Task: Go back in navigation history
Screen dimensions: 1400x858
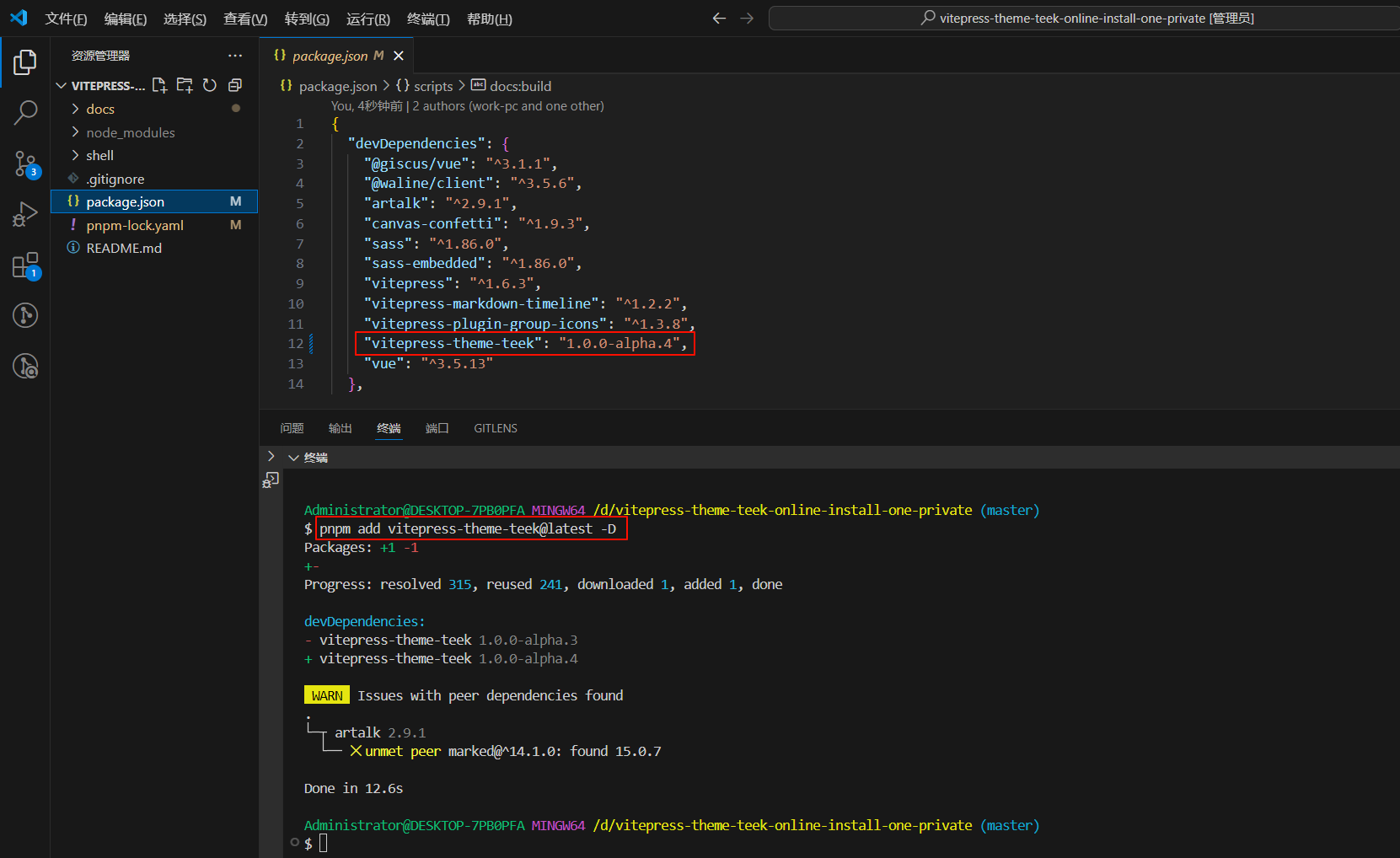Action: pyautogui.click(x=719, y=18)
